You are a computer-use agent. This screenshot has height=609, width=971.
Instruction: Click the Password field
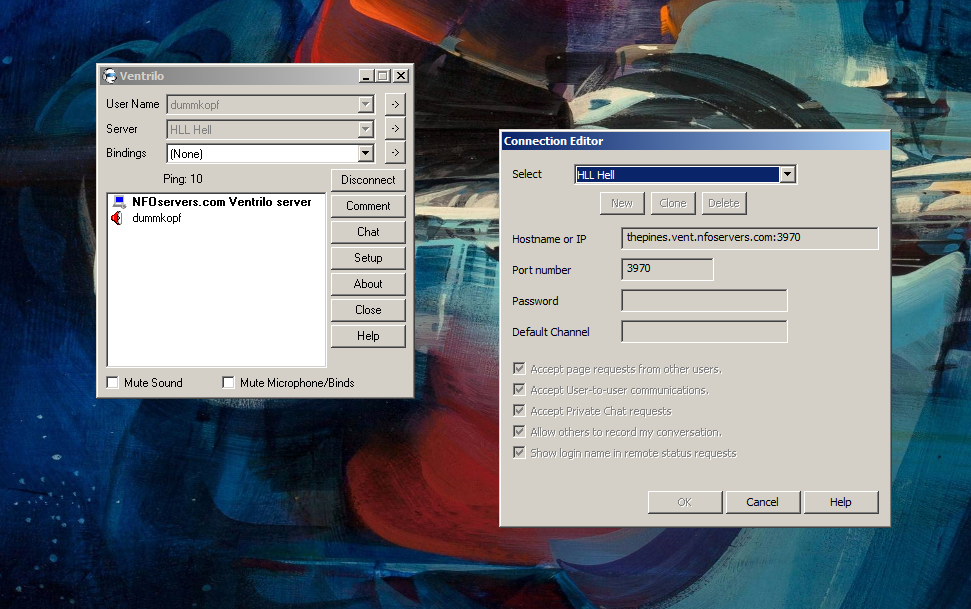[704, 300]
